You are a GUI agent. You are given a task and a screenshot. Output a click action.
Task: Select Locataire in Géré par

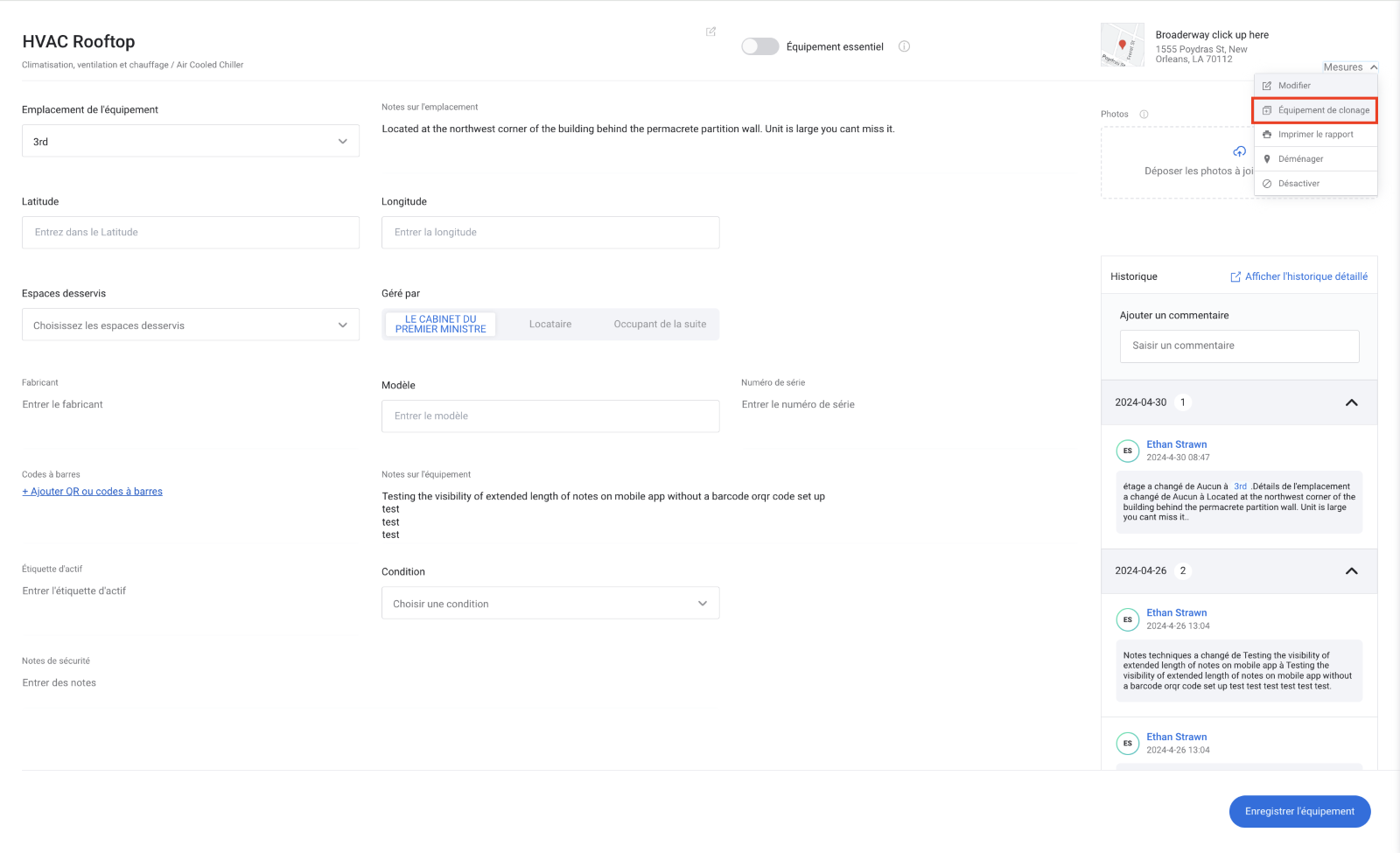click(549, 325)
